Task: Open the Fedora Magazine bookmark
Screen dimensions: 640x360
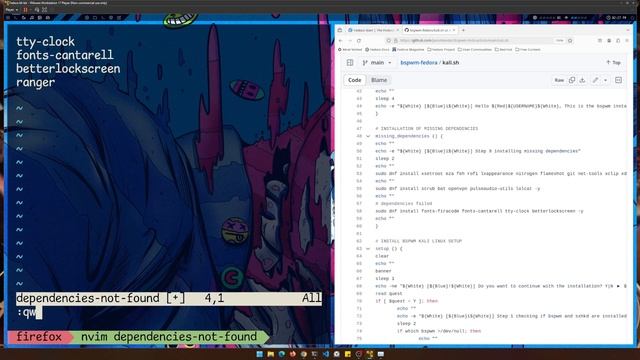Action: coord(408,49)
